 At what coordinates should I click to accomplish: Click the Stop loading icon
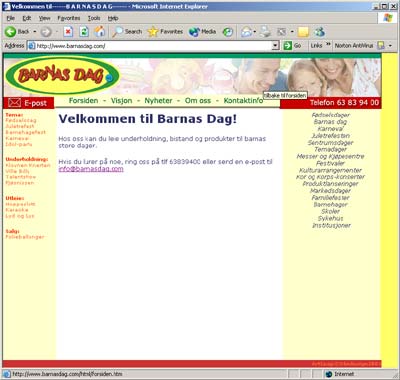(x=68, y=32)
